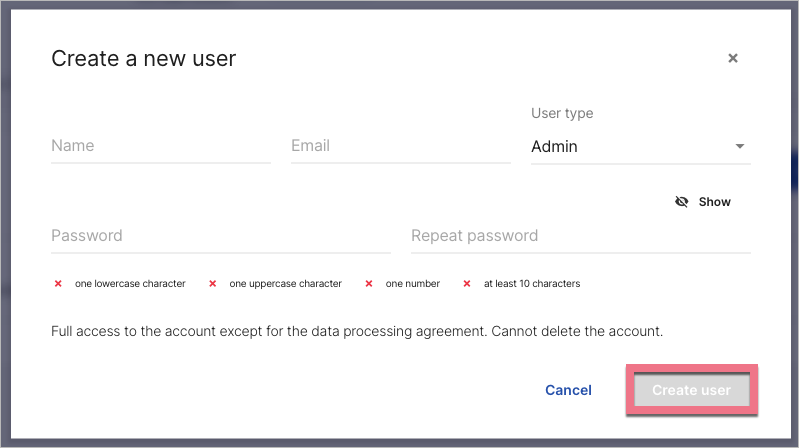Click into the Password field
Screen dimensions: 799x448
pyautogui.click(x=220, y=237)
